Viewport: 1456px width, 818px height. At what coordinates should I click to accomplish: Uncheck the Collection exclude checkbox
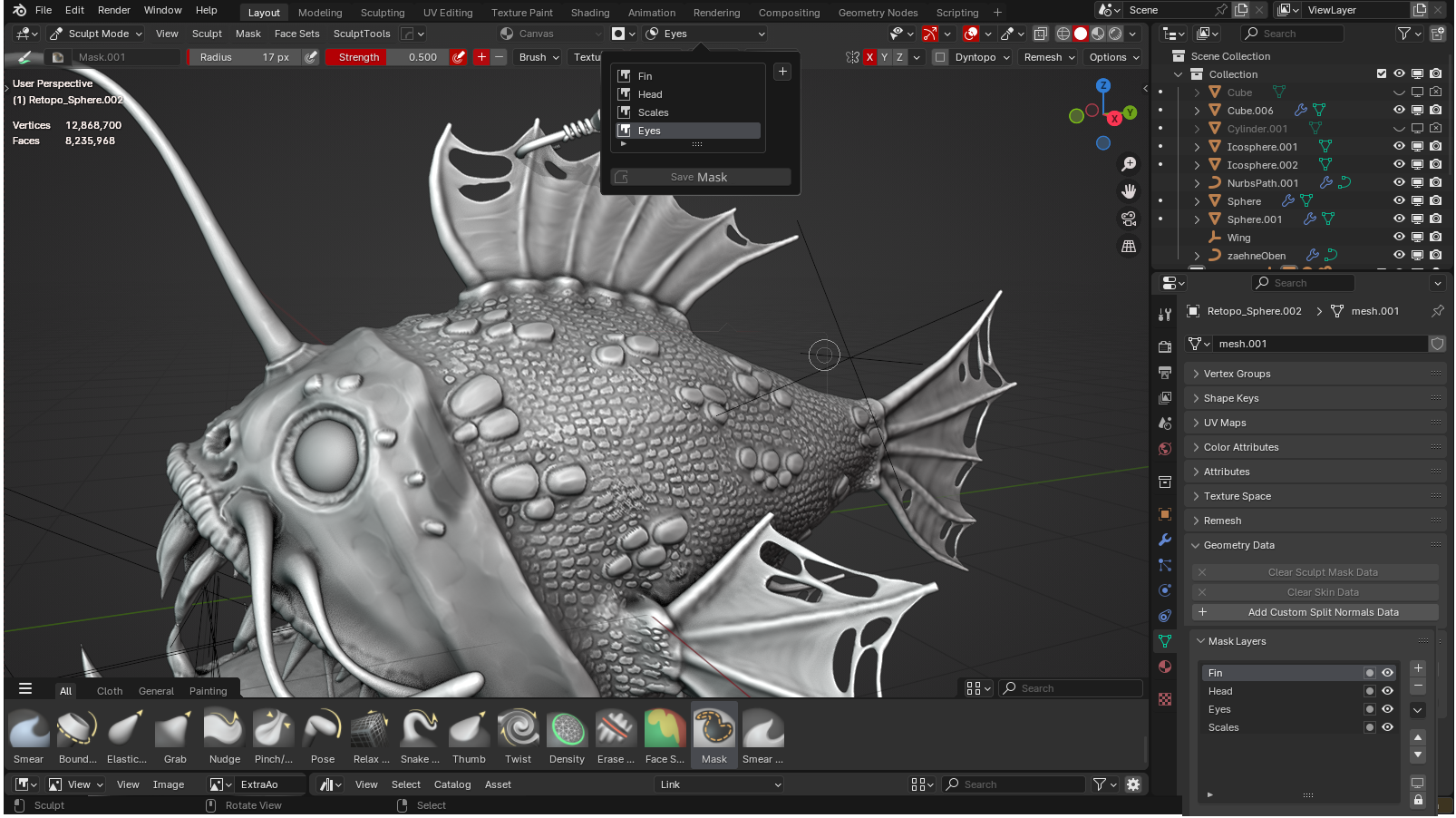pyautogui.click(x=1382, y=73)
